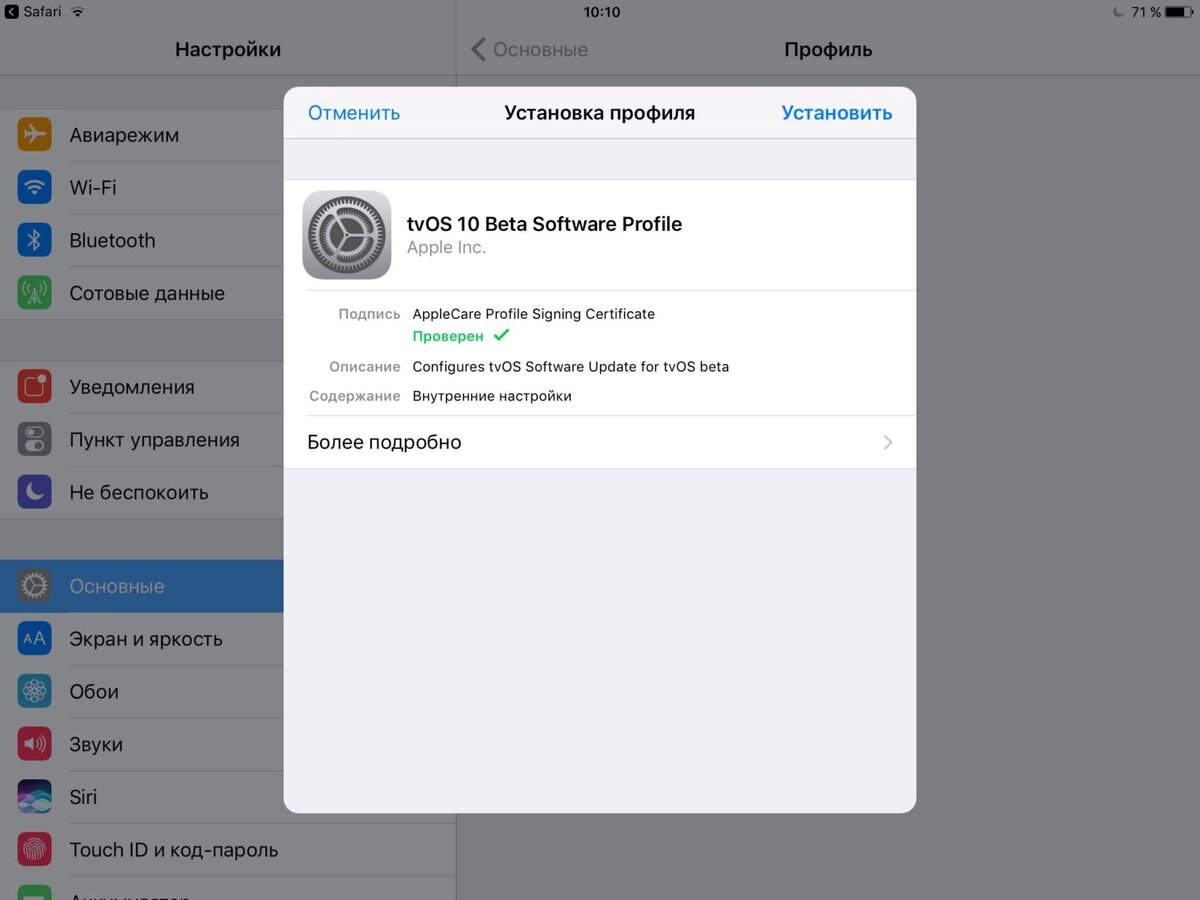Cancel profile installation (Отменить)
Viewport: 1200px width, 900px height.
click(354, 113)
